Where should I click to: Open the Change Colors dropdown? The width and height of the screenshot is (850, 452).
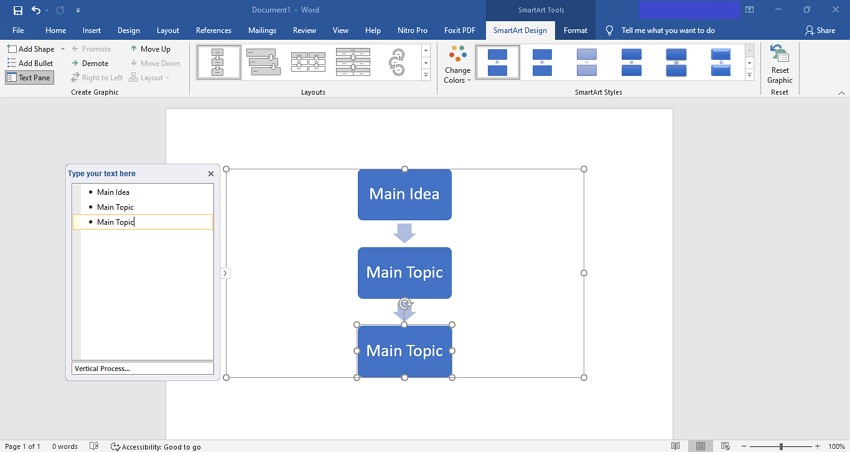(x=458, y=65)
